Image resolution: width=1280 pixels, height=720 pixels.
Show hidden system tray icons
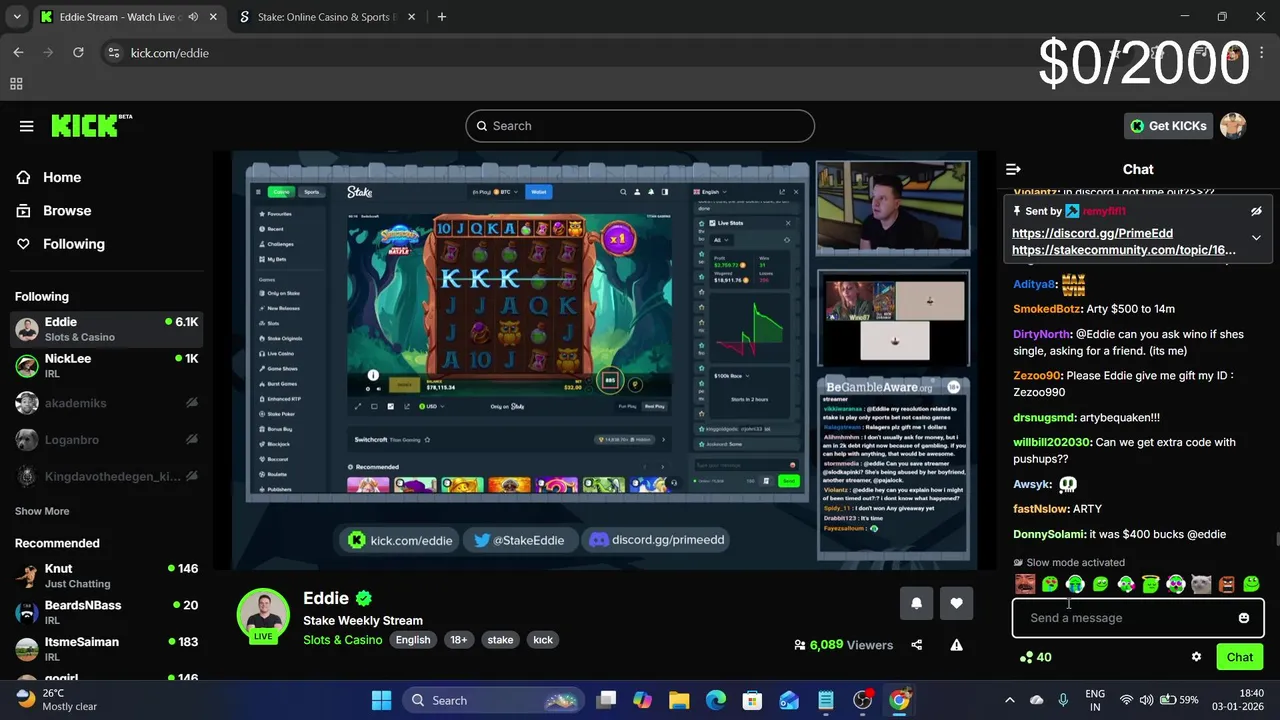[x=1009, y=700]
